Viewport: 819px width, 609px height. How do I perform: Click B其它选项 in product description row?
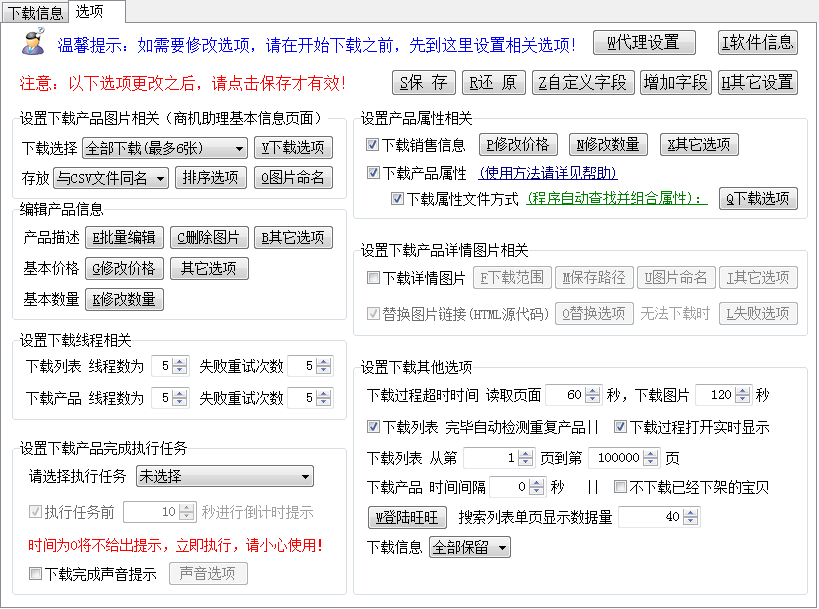pos(293,238)
